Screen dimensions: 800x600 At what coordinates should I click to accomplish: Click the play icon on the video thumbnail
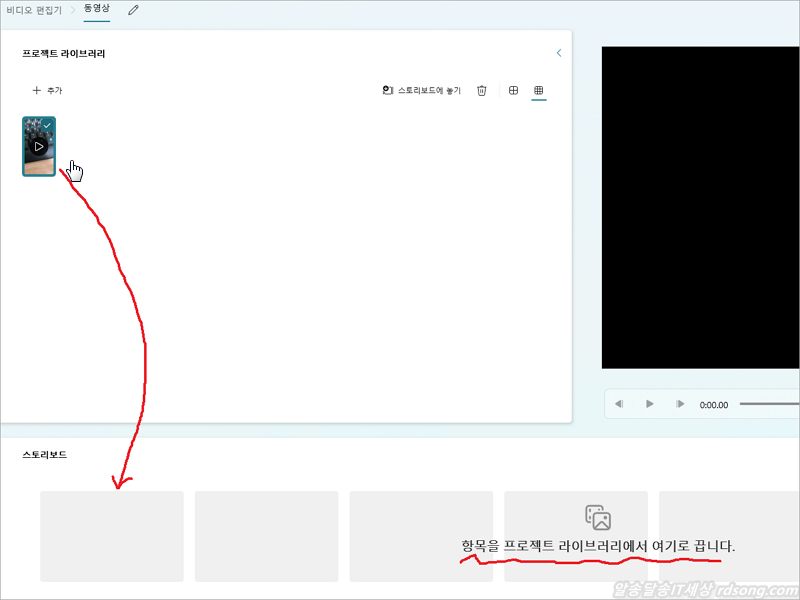(x=39, y=147)
